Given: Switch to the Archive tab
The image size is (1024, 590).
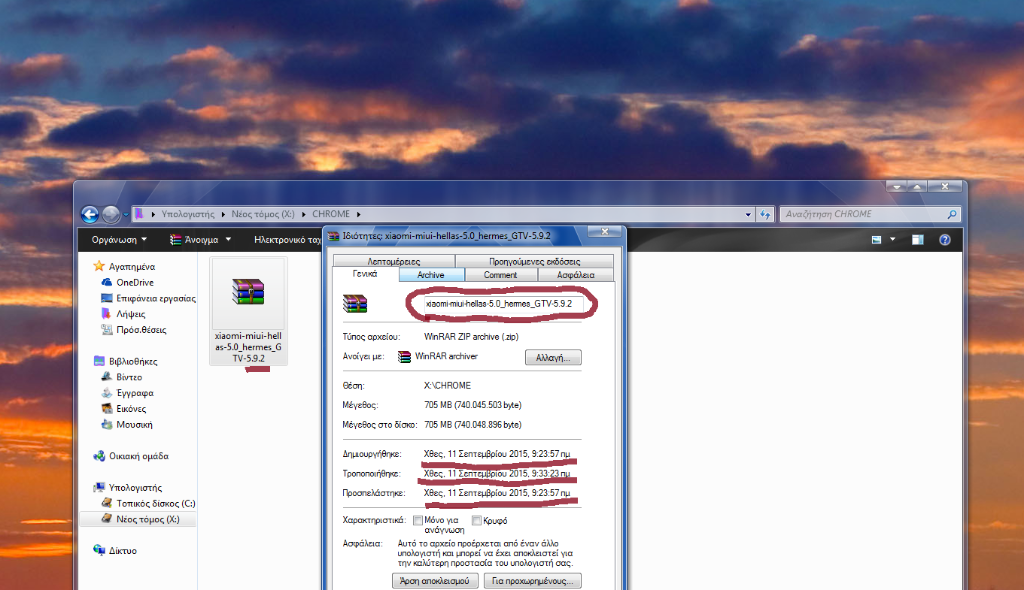Looking at the screenshot, I should coord(431,275).
